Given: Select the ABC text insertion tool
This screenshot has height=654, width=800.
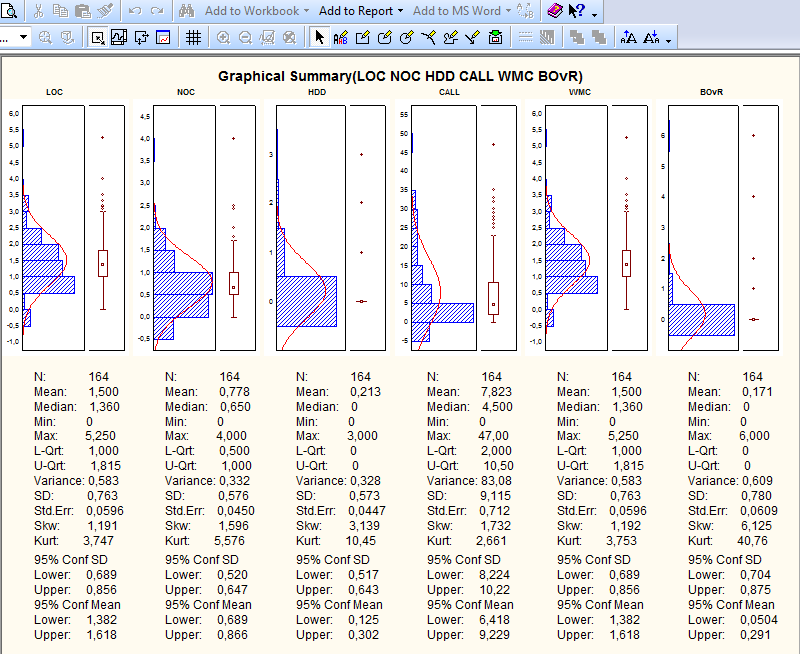Looking at the screenshot, I should coord(341,37).
